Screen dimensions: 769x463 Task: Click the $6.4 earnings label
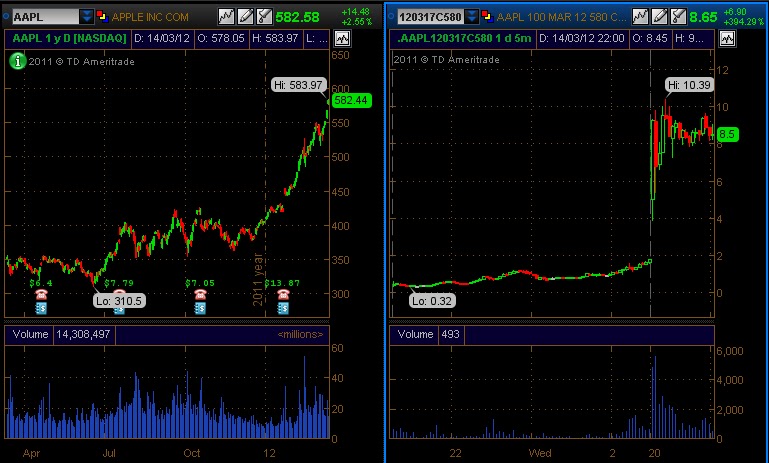click(x=41, y=283)
